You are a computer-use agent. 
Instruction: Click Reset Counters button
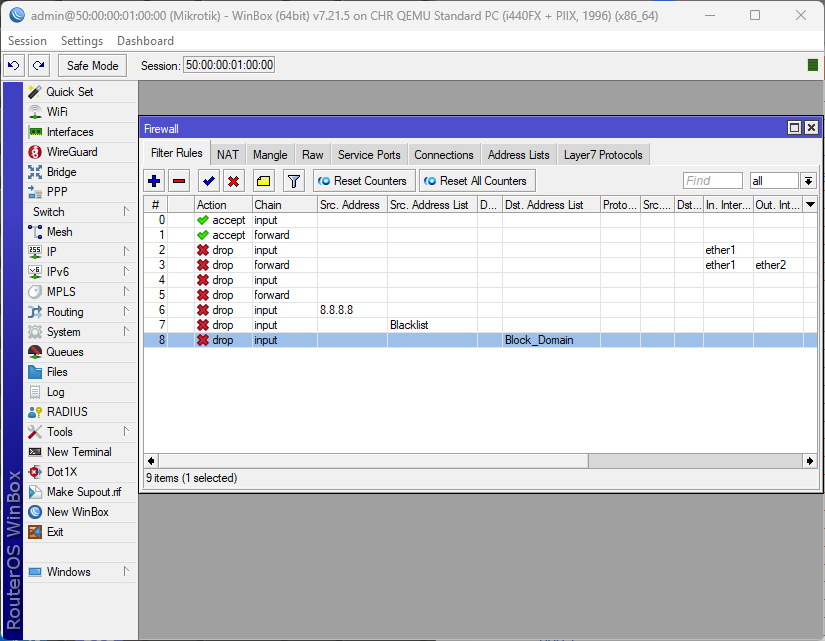[x=364, y=181]
